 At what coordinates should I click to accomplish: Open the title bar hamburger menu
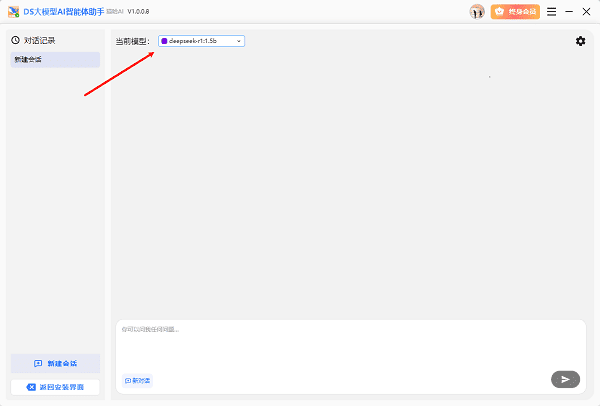(534, 12)
